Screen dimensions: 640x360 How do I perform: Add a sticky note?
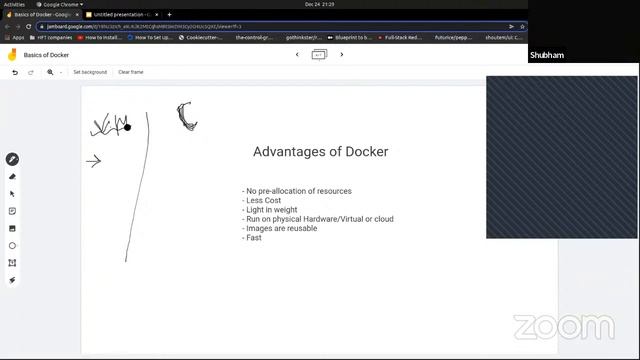[x=12, y=211]
